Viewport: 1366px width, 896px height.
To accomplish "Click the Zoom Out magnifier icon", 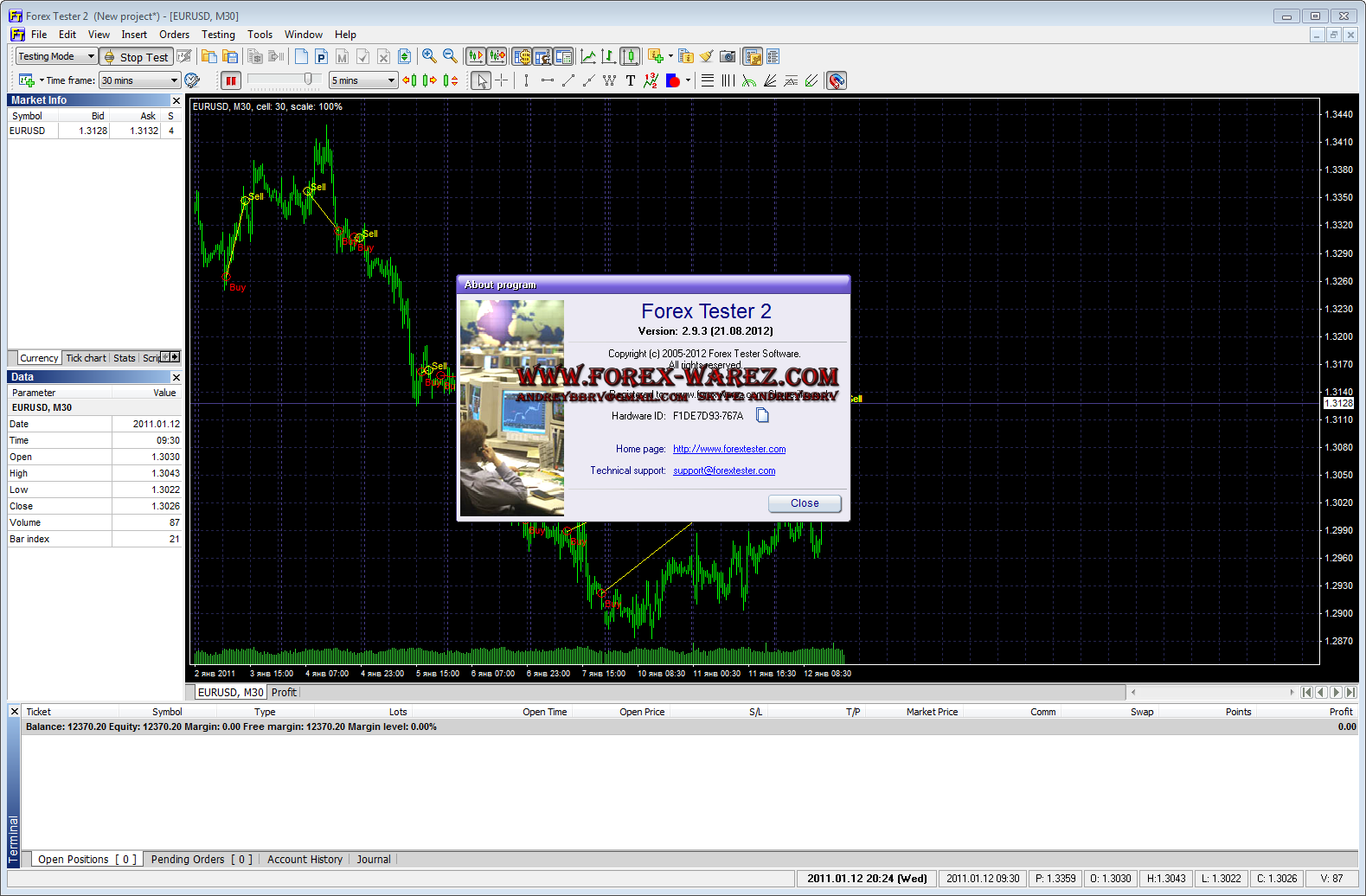I will [450, 56].
